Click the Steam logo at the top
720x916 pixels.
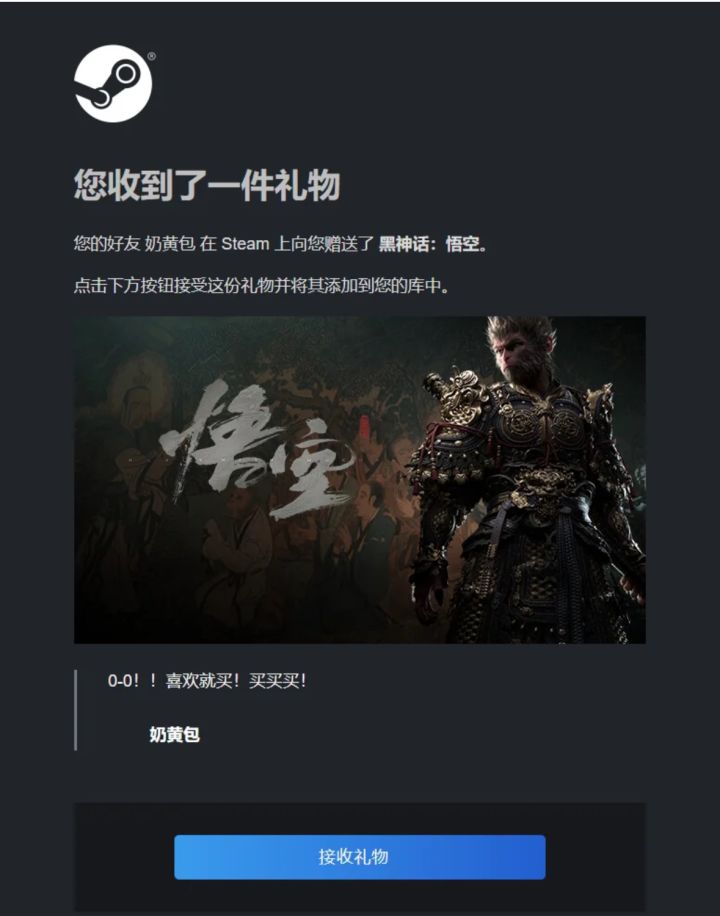coord(113,84)
